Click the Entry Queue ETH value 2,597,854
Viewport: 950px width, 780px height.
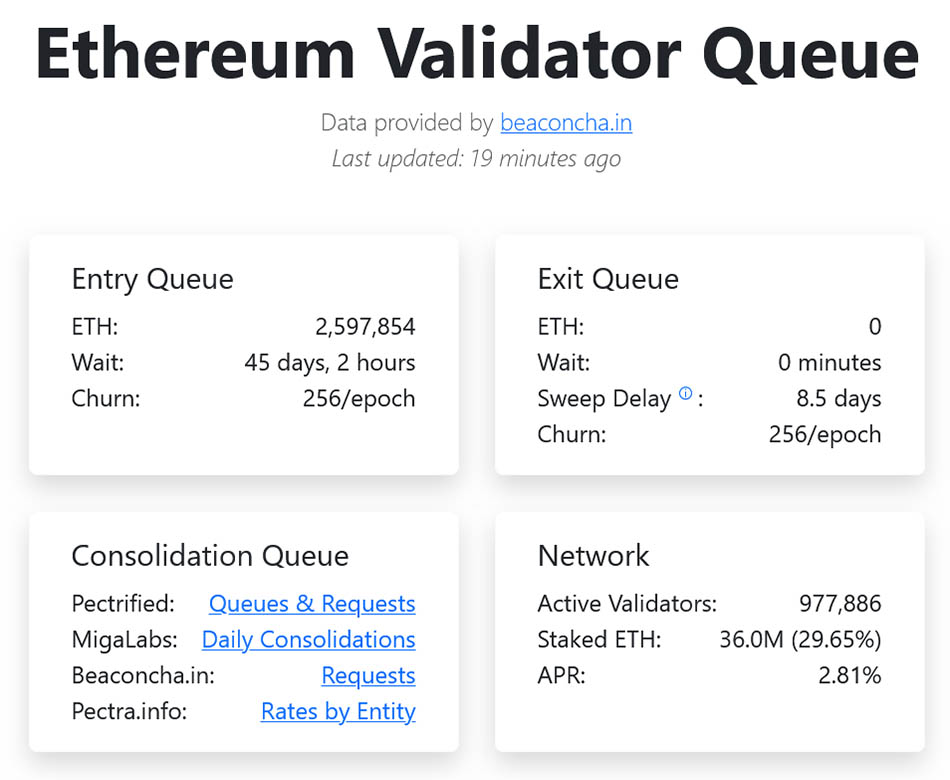pos(364,327)
